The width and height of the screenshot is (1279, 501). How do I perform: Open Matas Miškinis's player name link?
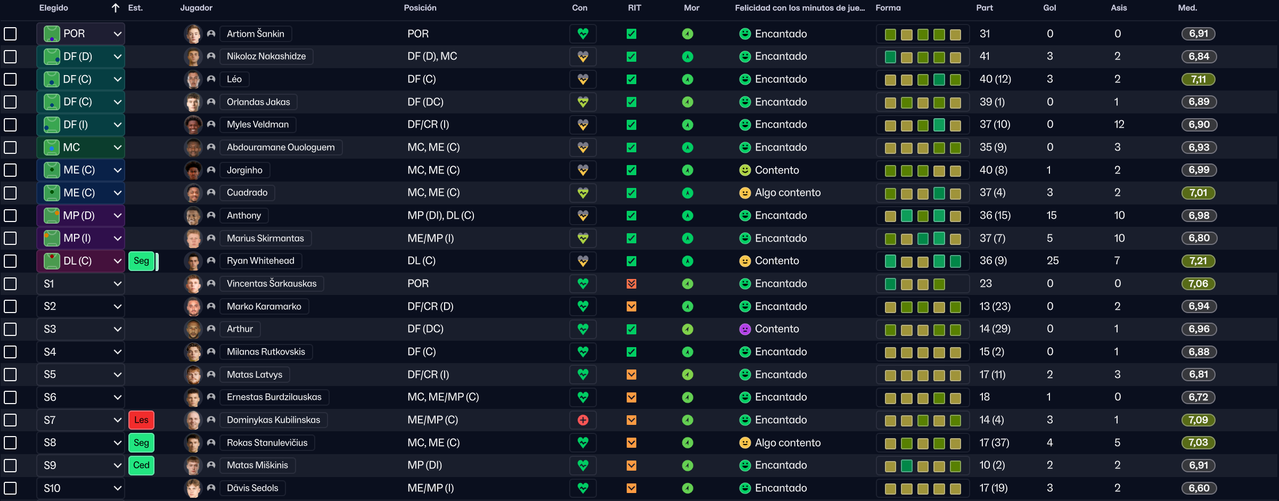(256, 465)
